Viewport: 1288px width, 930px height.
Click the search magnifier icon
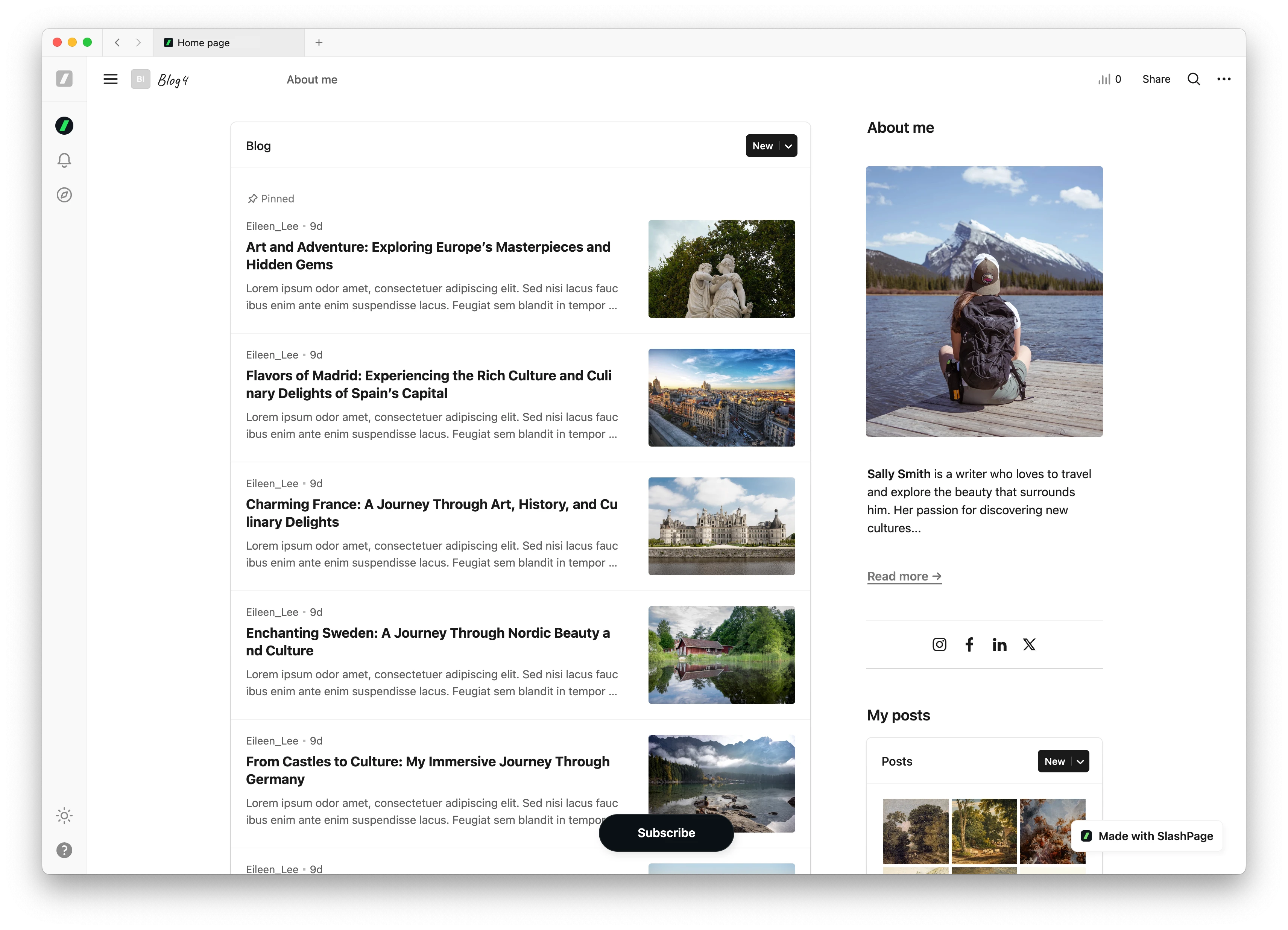(1193, 79)
